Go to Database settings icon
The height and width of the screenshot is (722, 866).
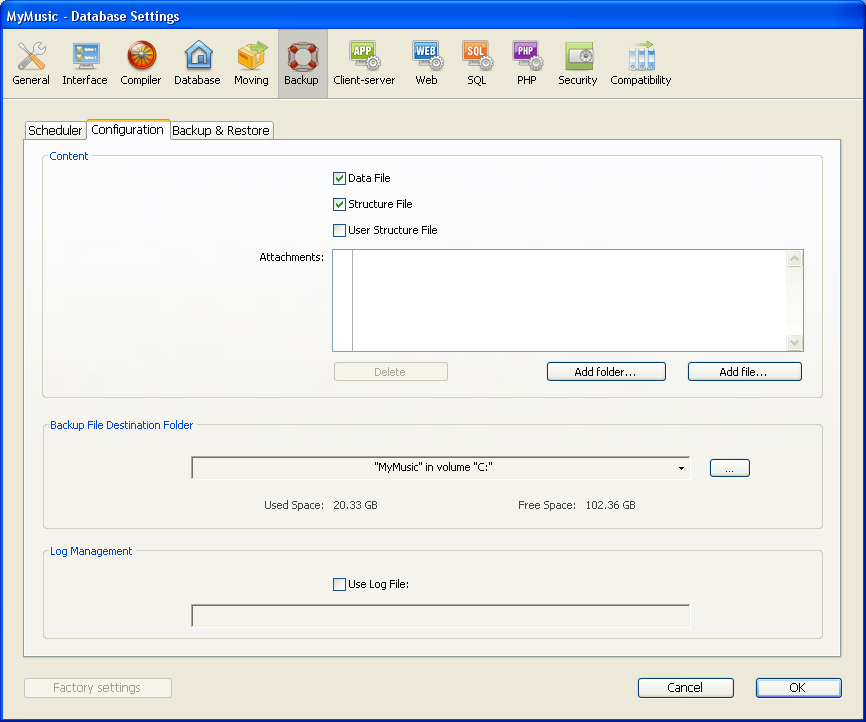point(197,64)
